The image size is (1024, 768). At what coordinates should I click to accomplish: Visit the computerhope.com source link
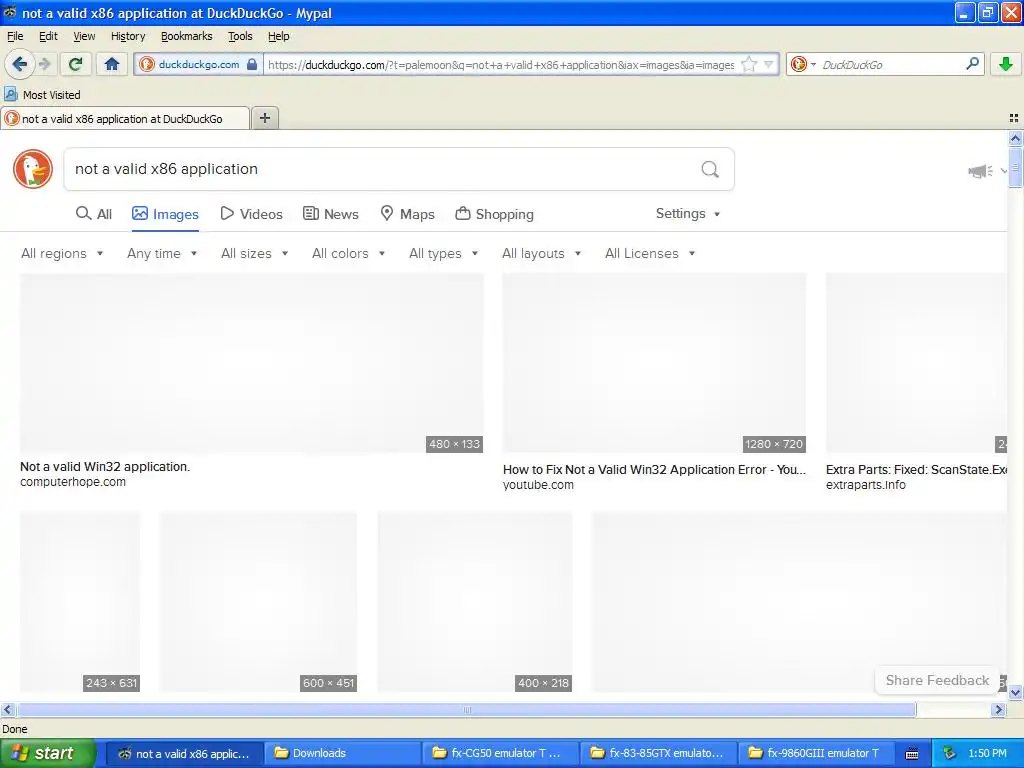pyautogui.click(x=72, y=482)
